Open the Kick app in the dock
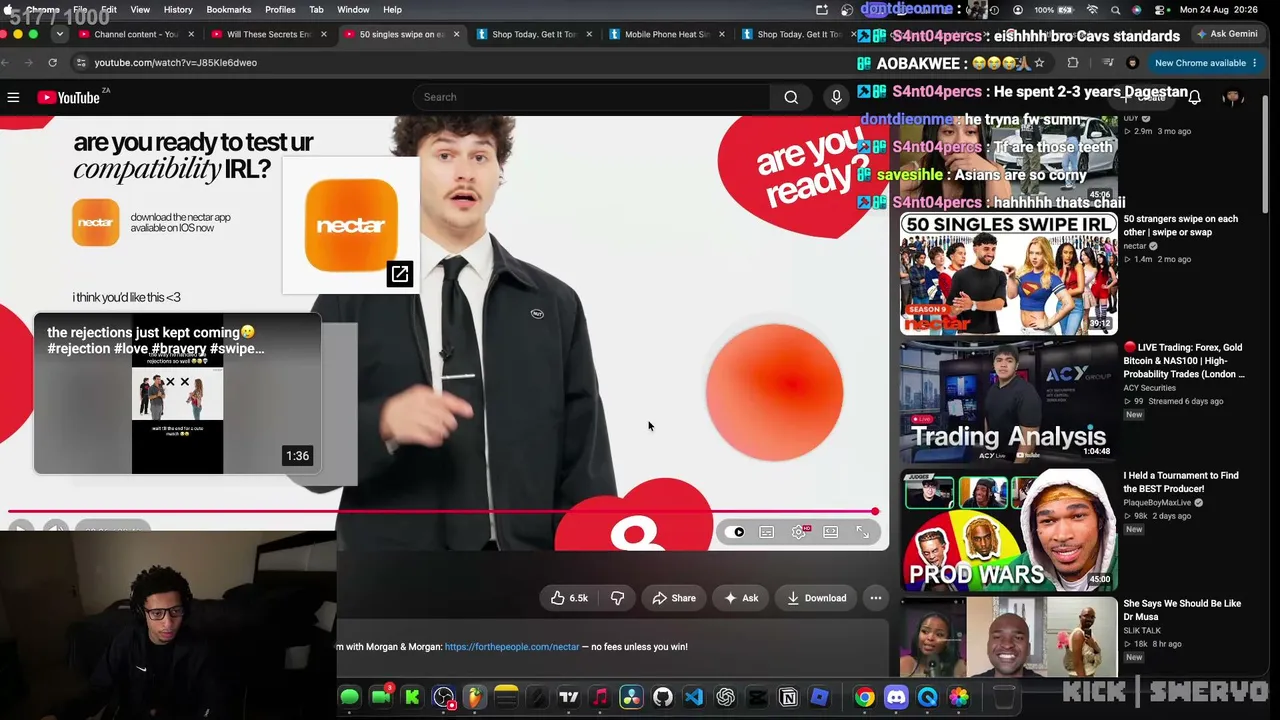Image resolution: width=1280 pixels, height=720 pixels. pyautogui.click(x=412, y=697)
